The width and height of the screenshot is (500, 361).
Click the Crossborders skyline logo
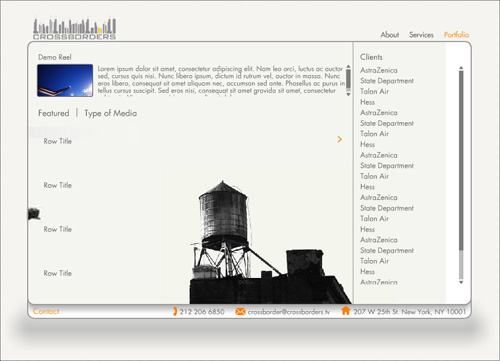point(74,29)
